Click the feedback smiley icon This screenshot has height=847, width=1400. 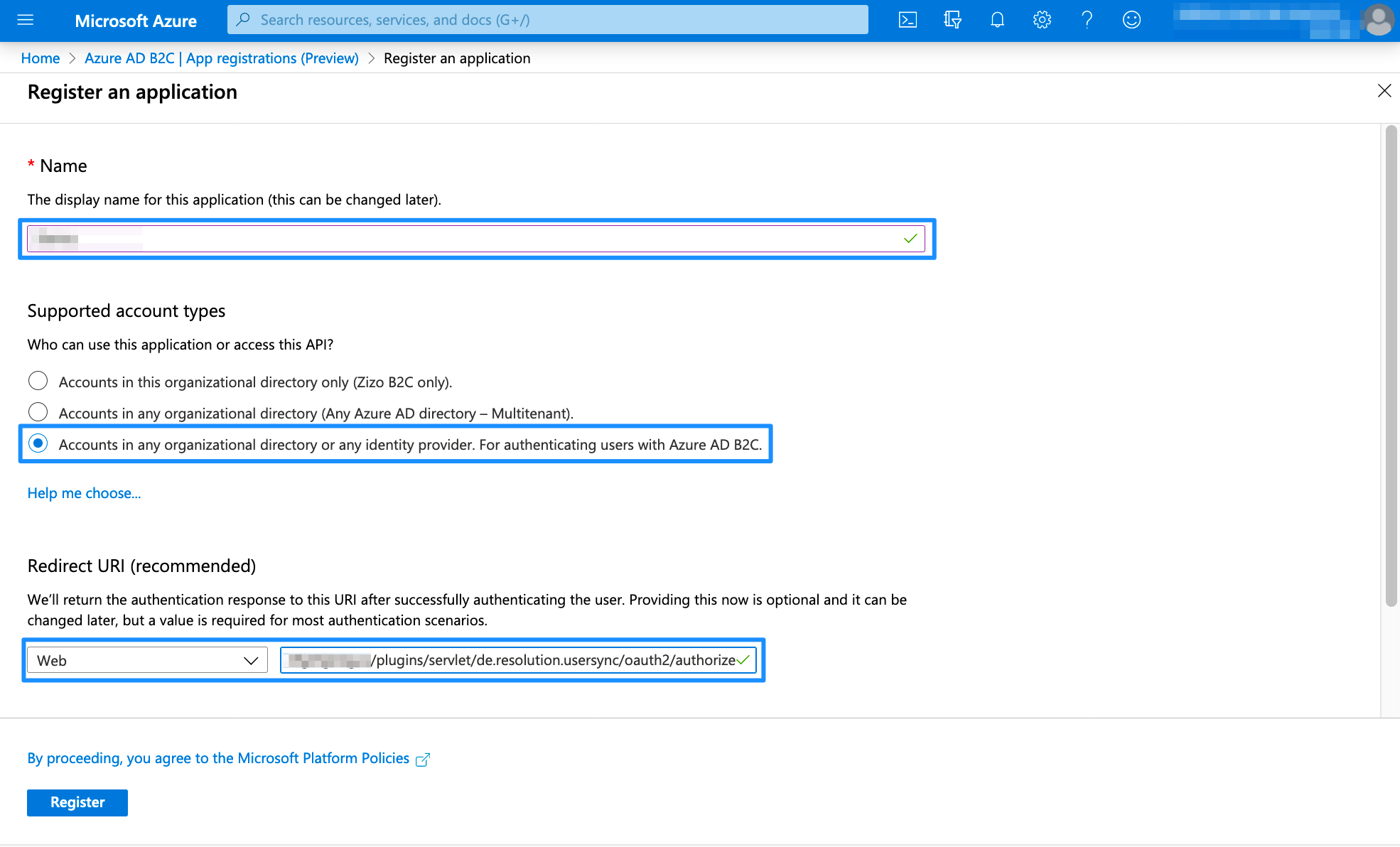1131,20
